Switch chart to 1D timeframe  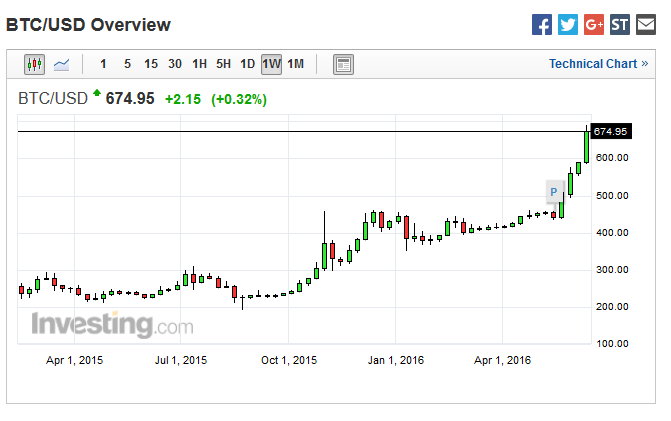(247, 65)
